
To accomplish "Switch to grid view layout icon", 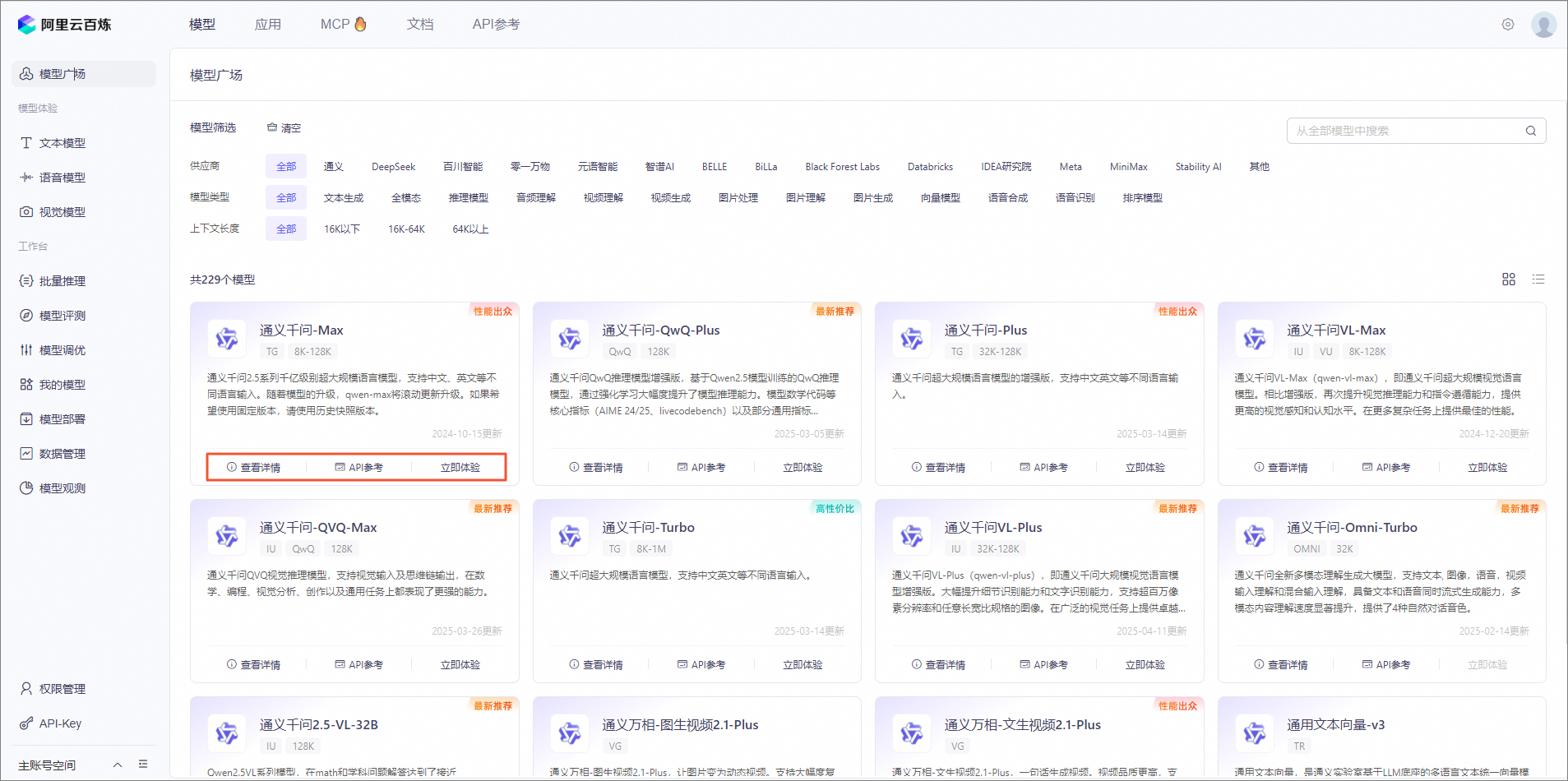I will tap(1508, 280).
